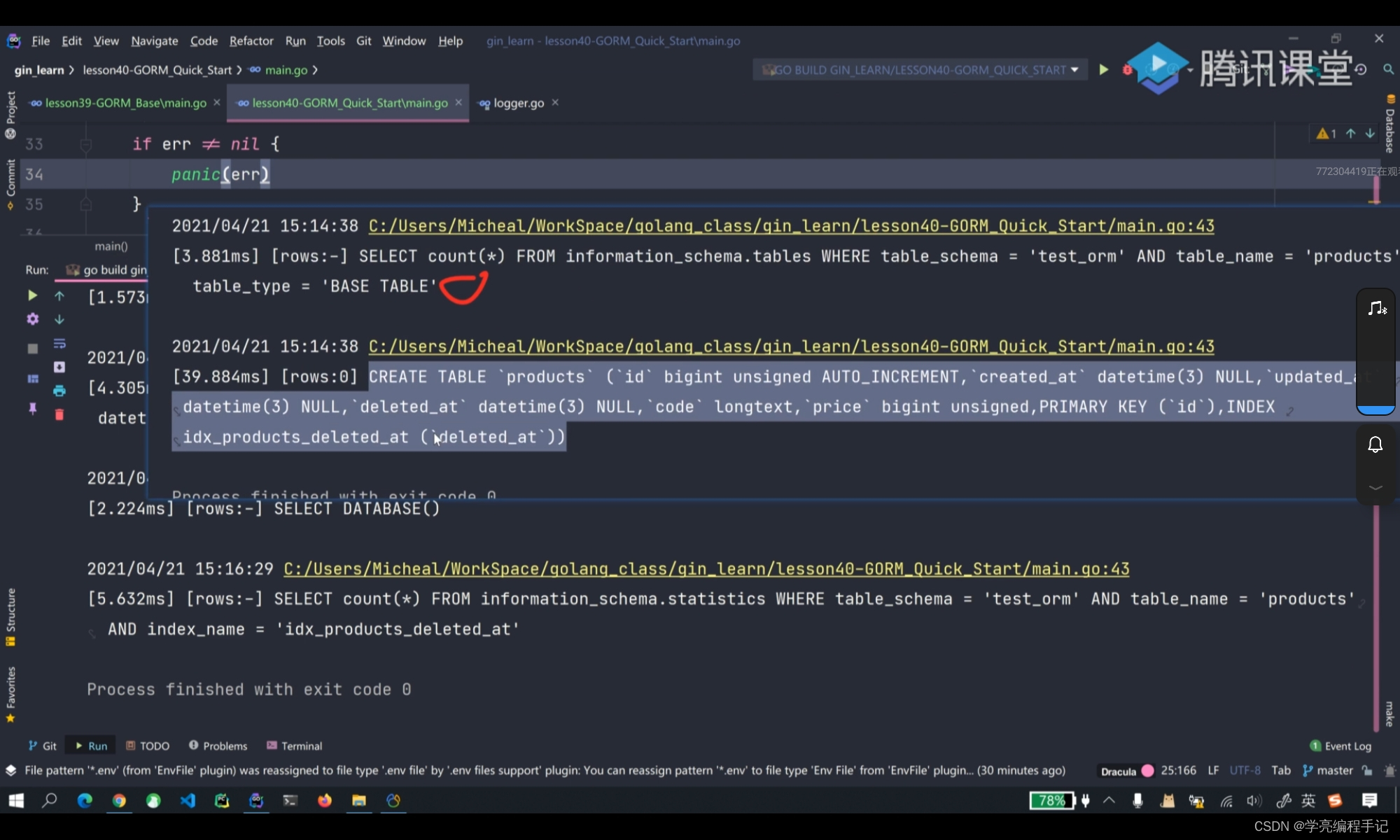Click cursor position 25:166 in status bar
Viewport: 1400px width, 840px height.
pyautogui.click(x=1179, y=771)
